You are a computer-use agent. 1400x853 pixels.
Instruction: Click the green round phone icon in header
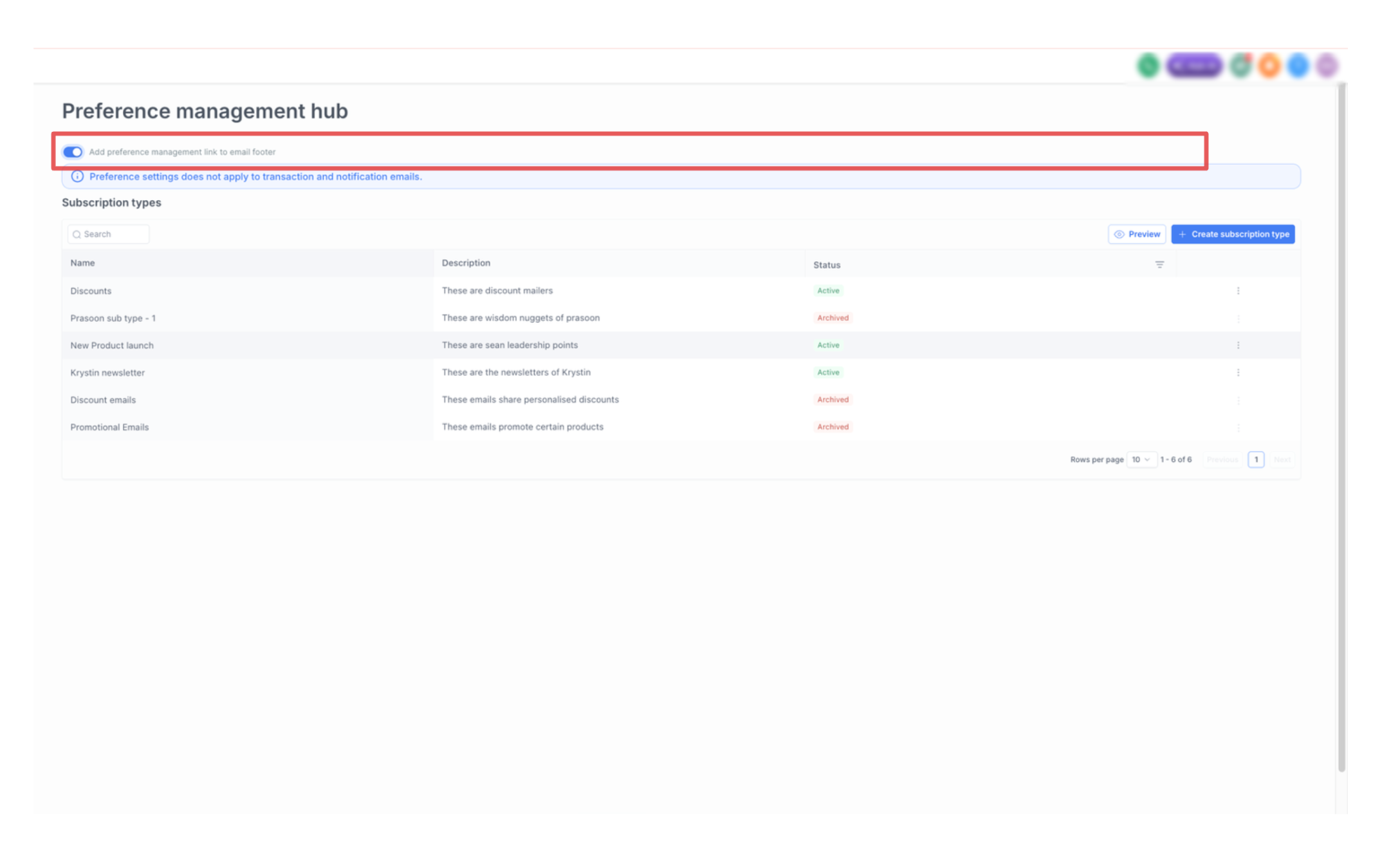[1148, 66]
